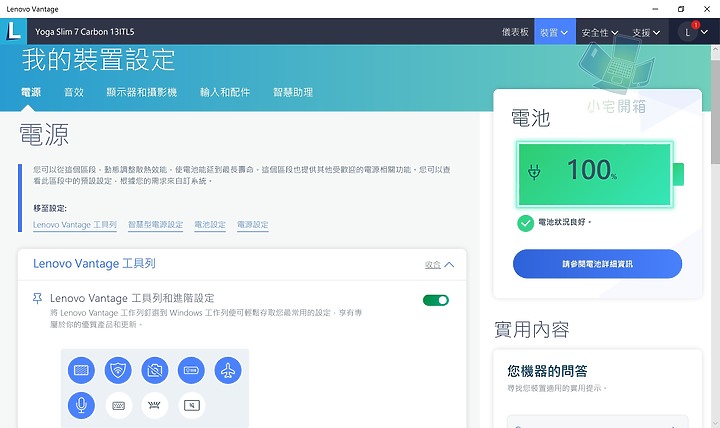Click the 您機器的問答 card title

pos(547,371)
